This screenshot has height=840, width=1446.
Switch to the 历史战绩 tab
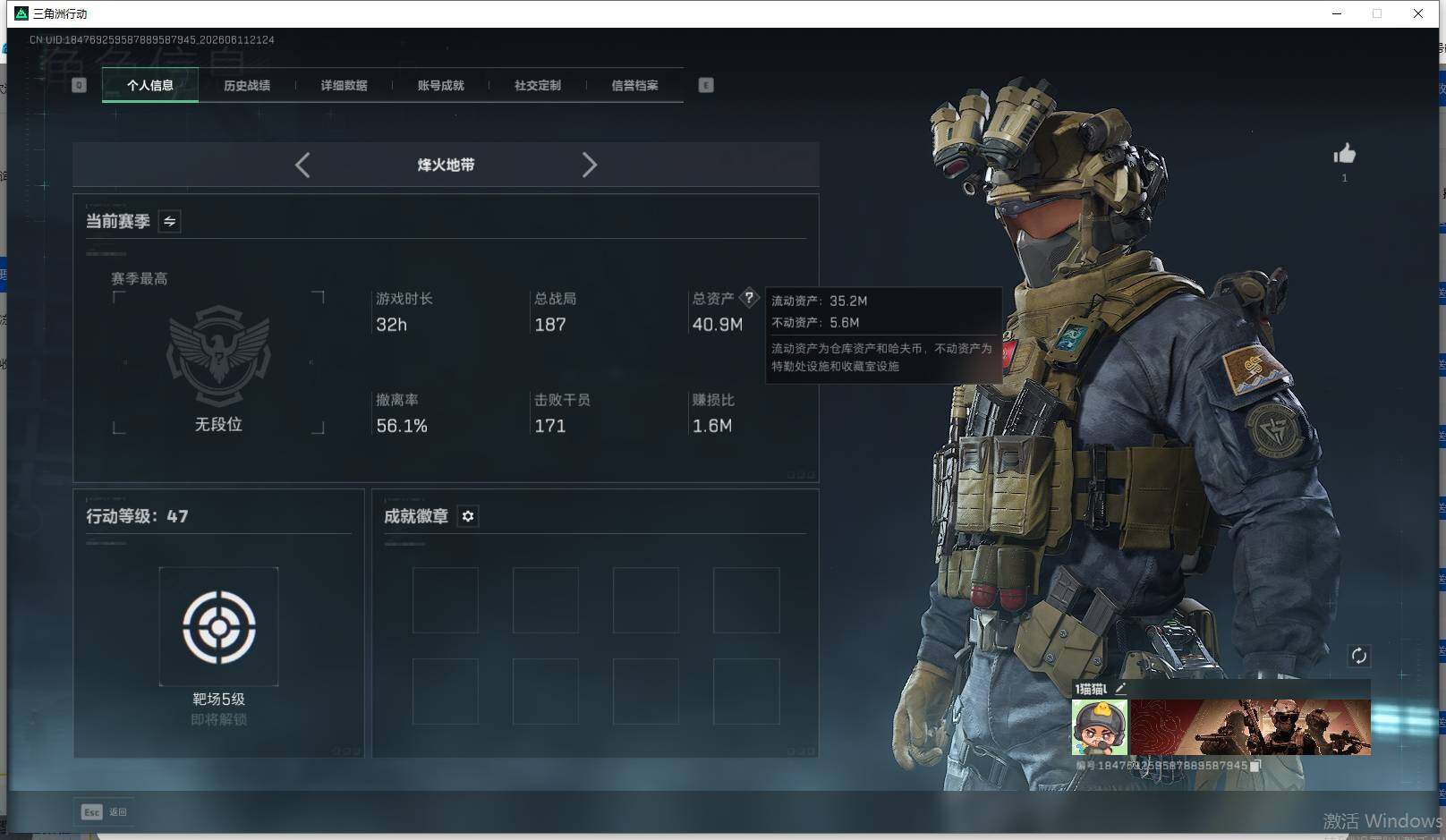coord(247,85)
